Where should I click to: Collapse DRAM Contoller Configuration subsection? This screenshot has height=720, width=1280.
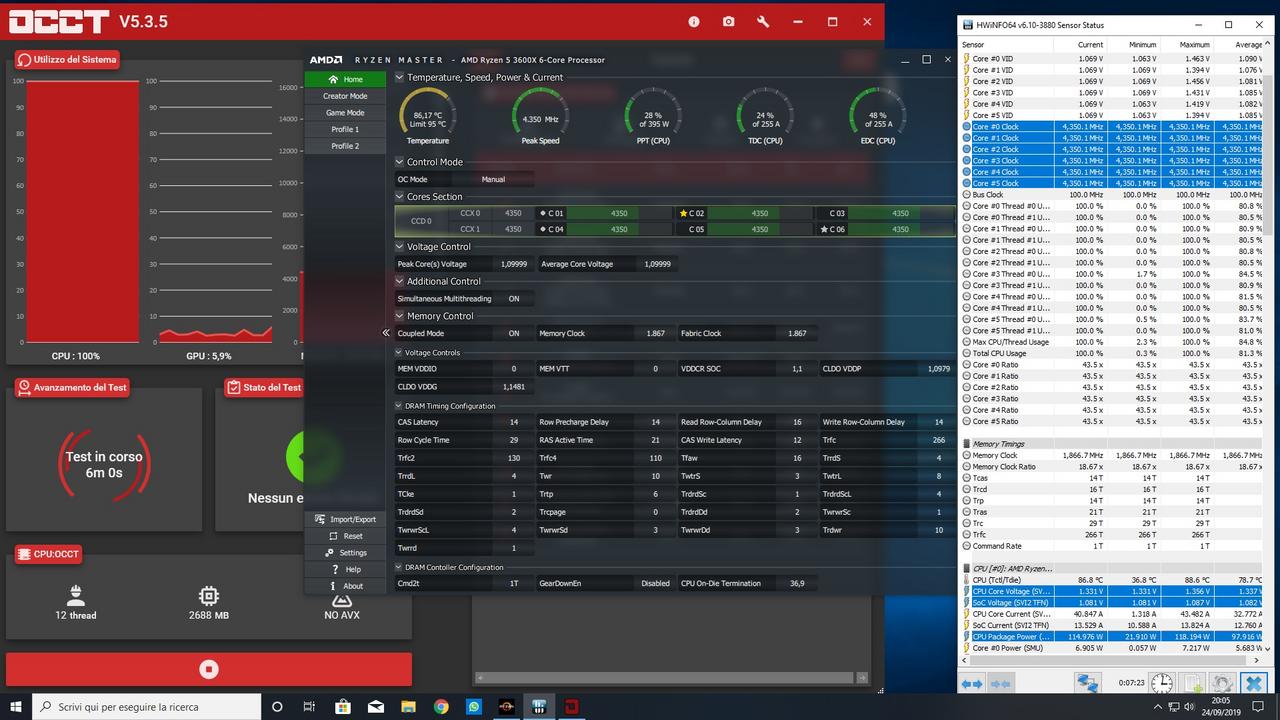click(x=400, y=567)
